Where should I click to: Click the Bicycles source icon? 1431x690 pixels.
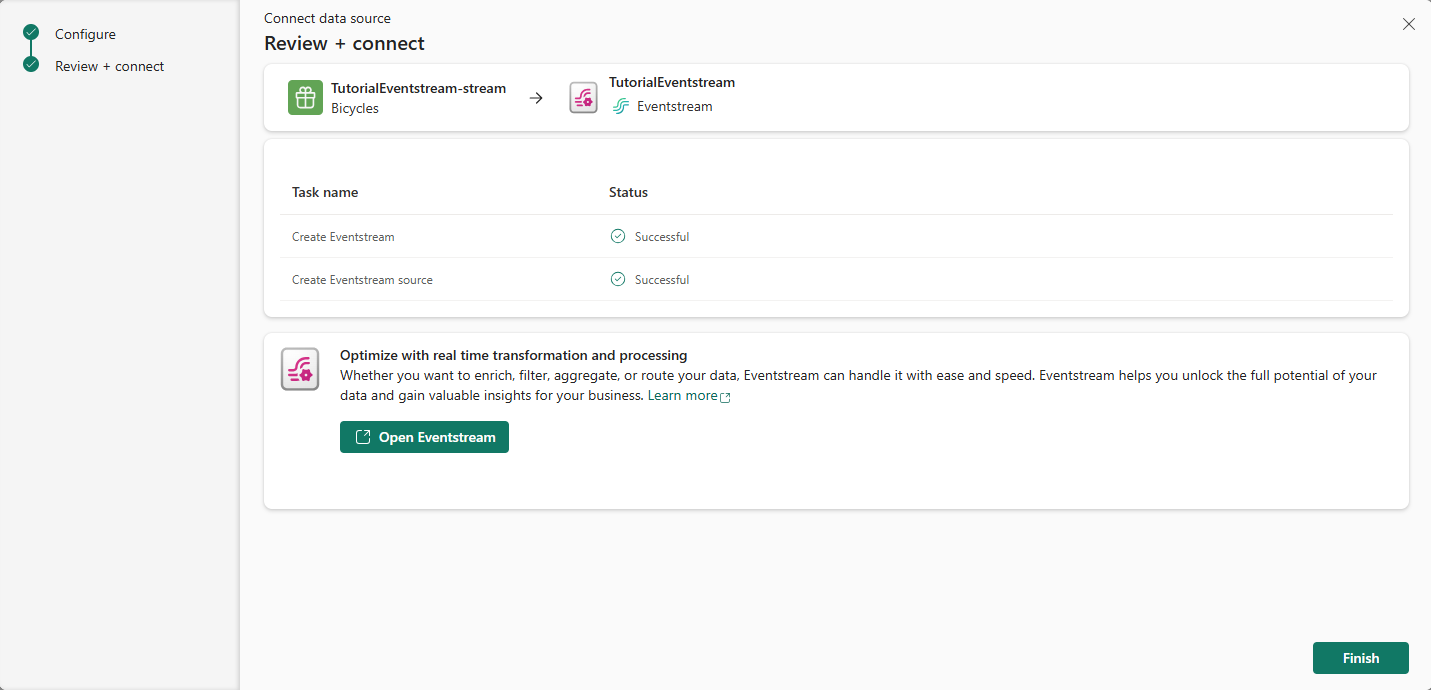click(305, 97)
